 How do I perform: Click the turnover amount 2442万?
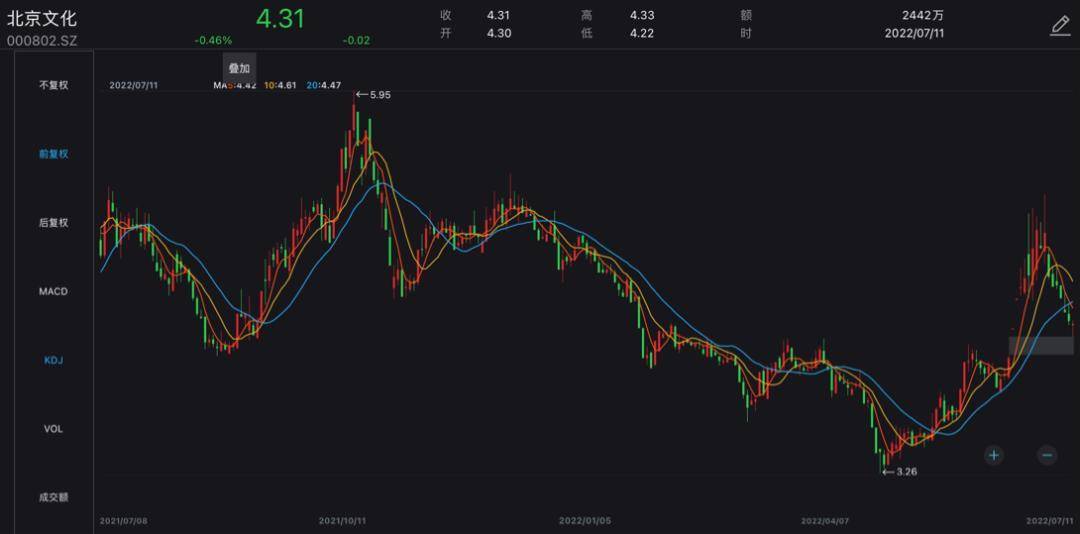pos(923,15)
